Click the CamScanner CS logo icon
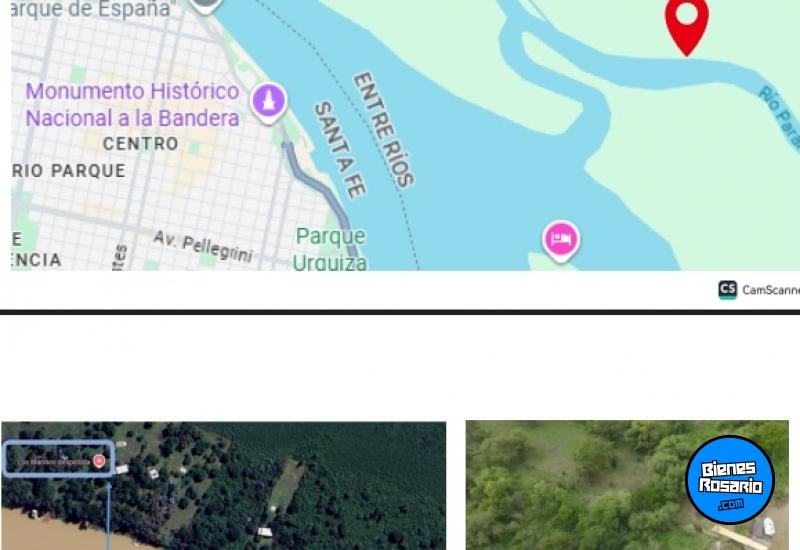This screenshot has width=800, height=550. click(728, 289)
